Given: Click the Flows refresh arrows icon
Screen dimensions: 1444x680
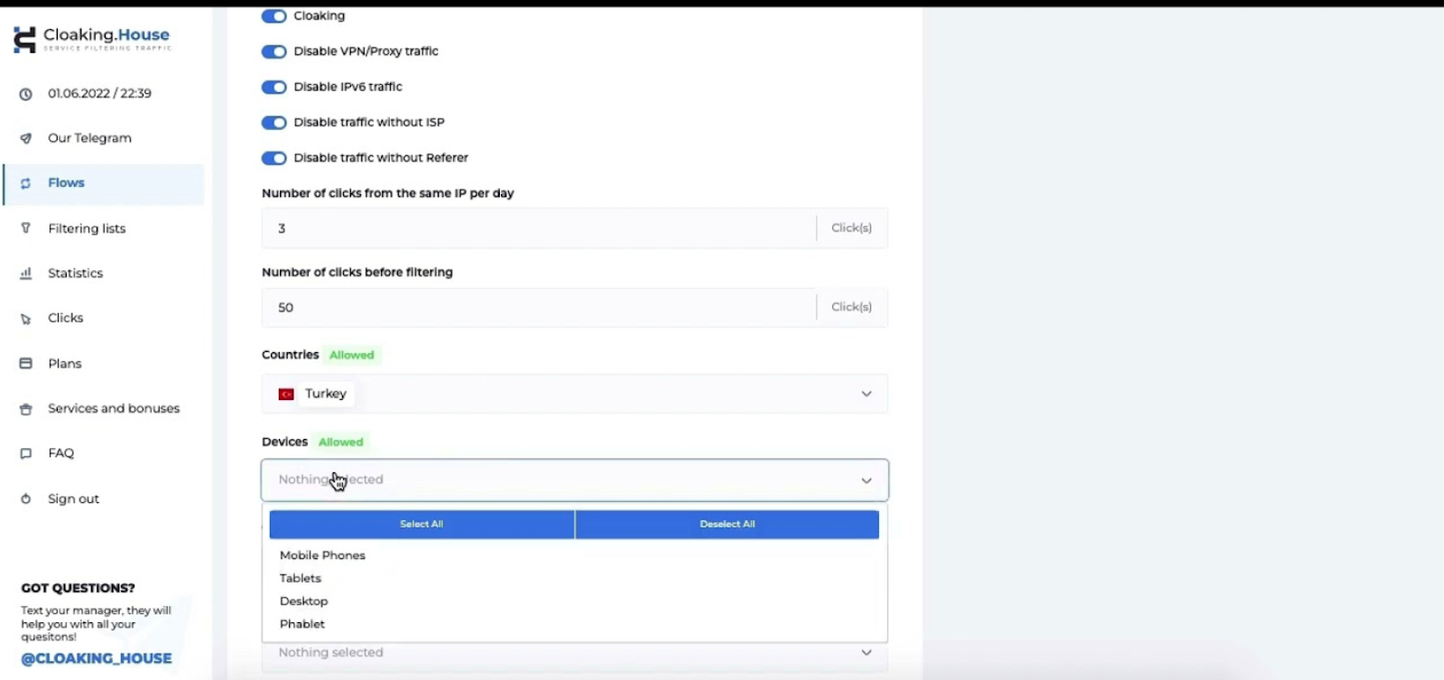Looking at the screenshot, I should (26, 183).
